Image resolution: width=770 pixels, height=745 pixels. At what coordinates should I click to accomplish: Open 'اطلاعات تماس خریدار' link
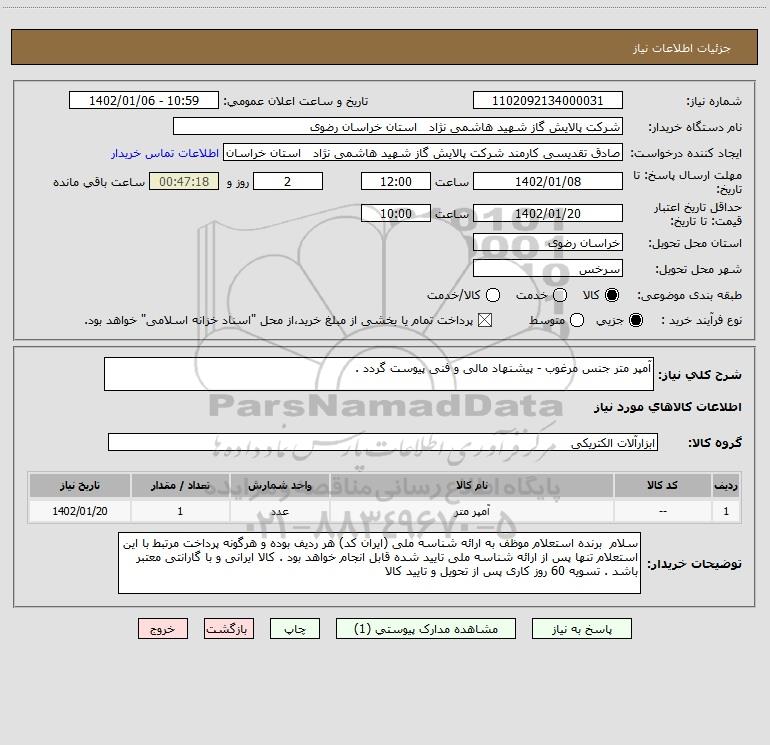coord(165,153)
